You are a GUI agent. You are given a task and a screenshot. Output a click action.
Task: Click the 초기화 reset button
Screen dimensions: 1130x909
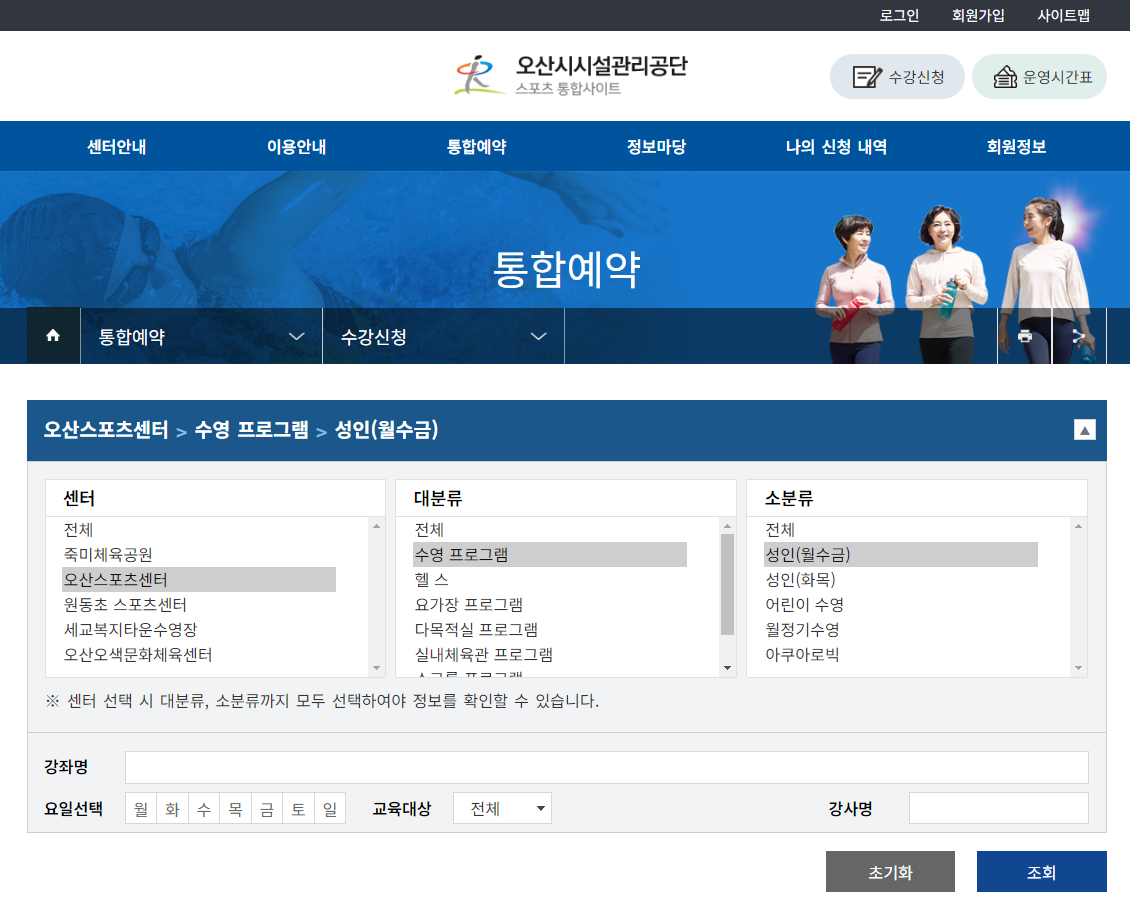(x=889, y=871)
